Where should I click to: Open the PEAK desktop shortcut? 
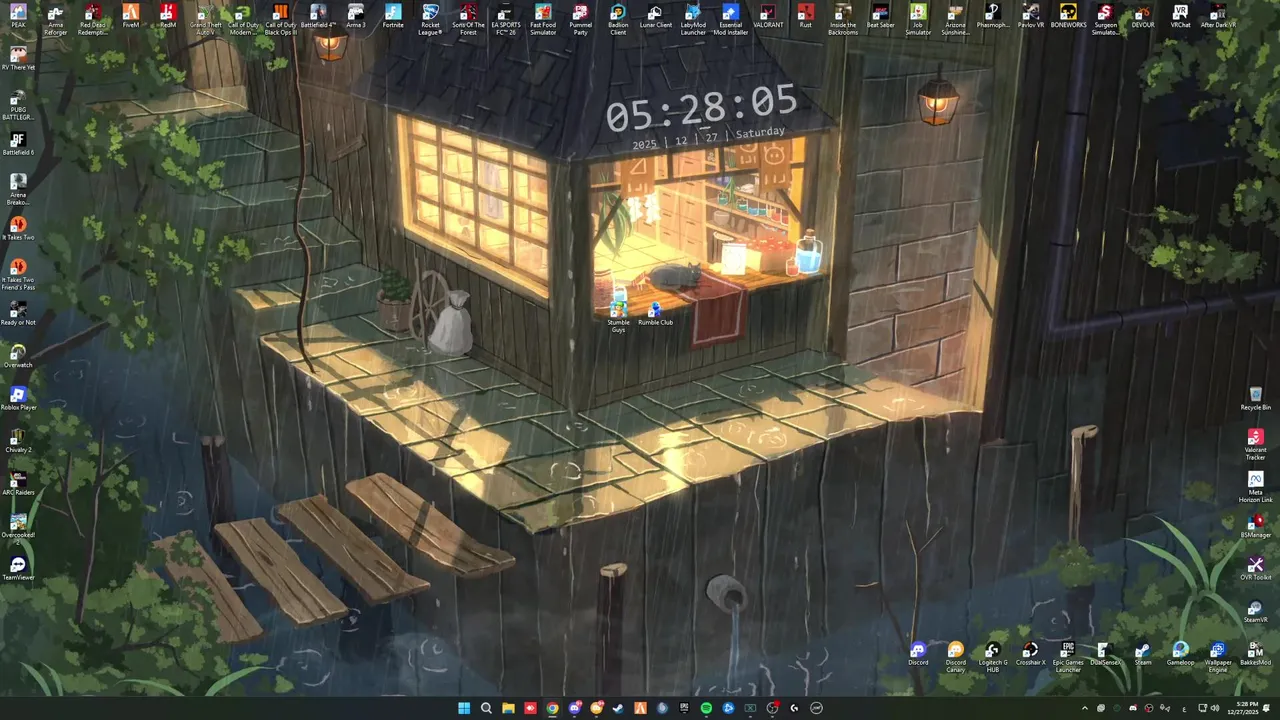tap(18, 16)
